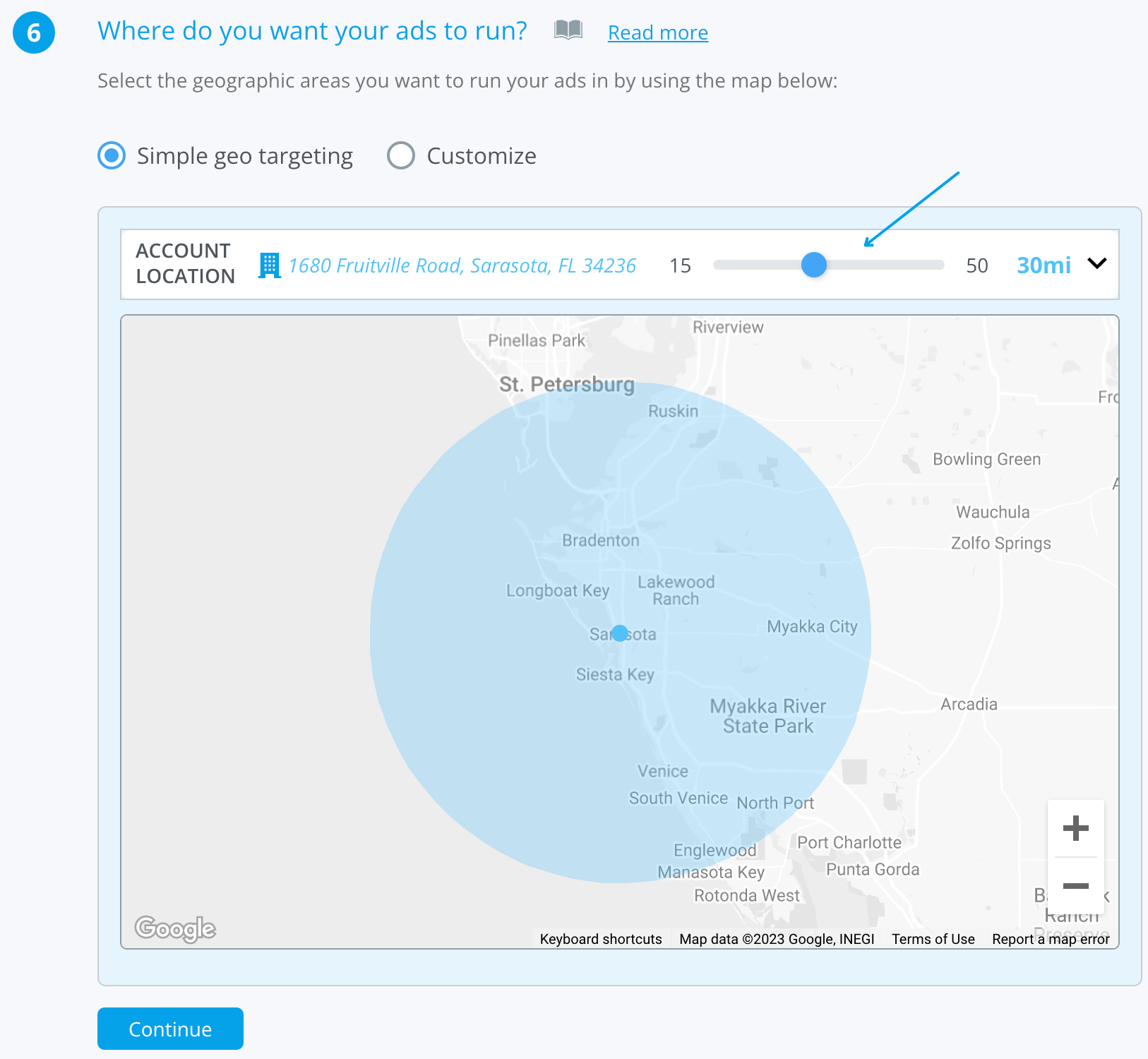Click the 30mi radius value
Viewport: 1148px width, 1059px height.
[1044, 265]
